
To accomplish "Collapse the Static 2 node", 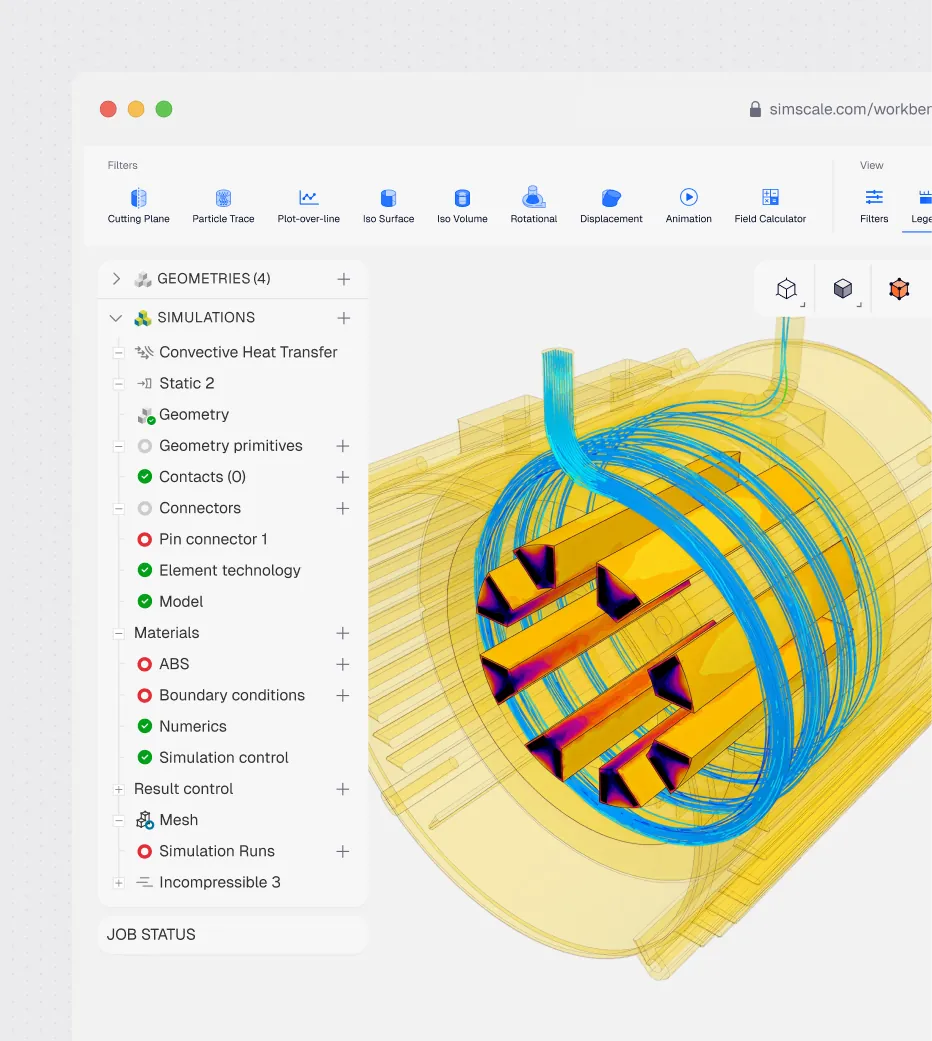I will (x=118, y=384).
